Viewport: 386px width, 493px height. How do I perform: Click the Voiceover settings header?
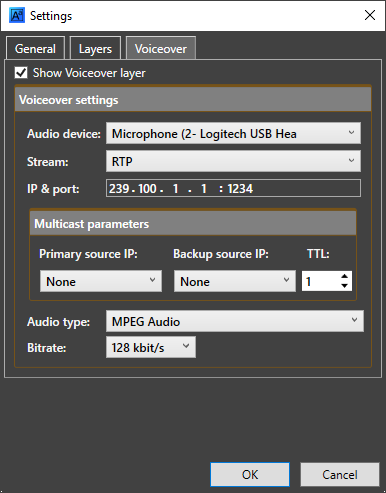(193, 100)
